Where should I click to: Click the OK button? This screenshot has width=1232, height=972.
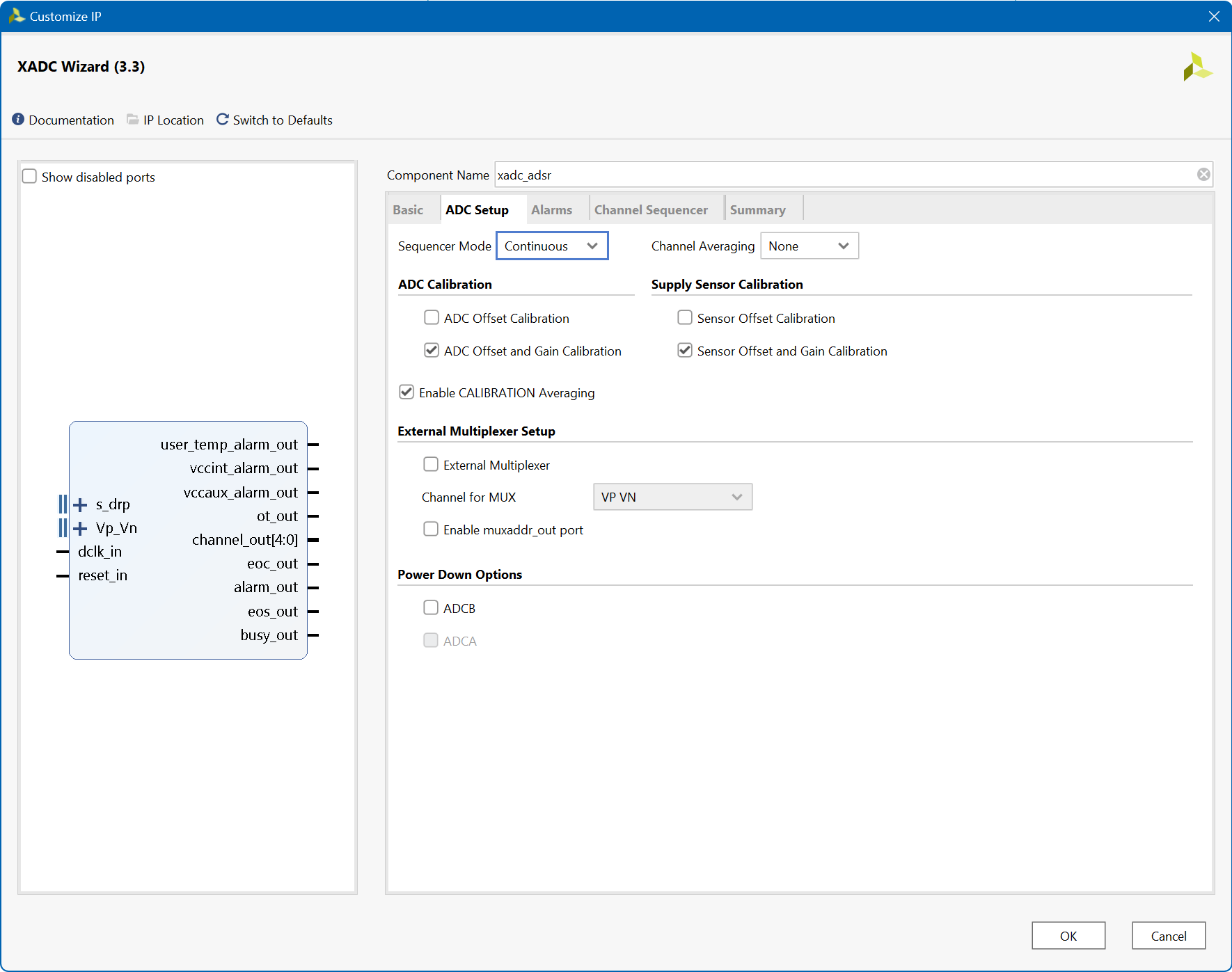(1068, 936)
